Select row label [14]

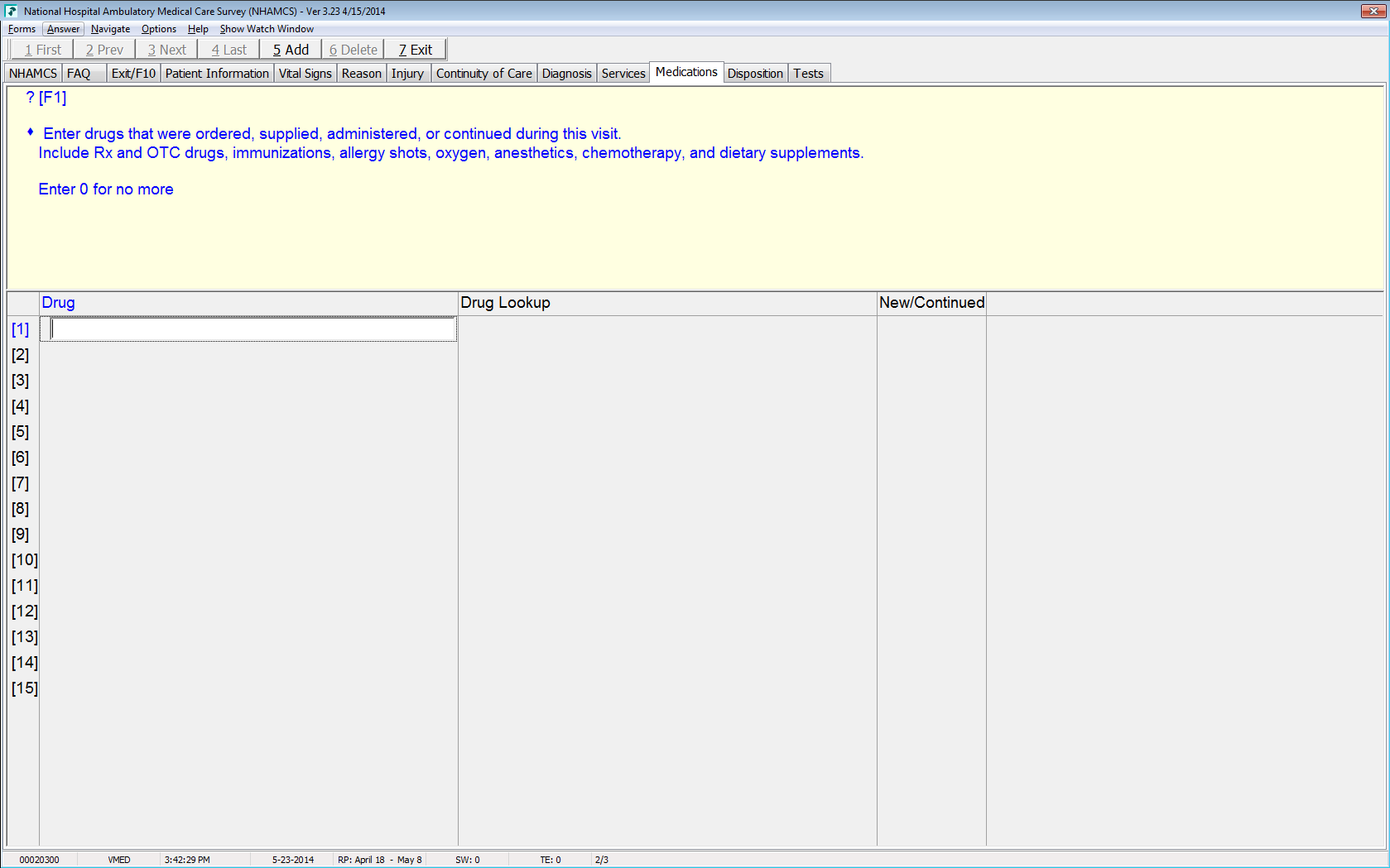(x=24, y=663)
